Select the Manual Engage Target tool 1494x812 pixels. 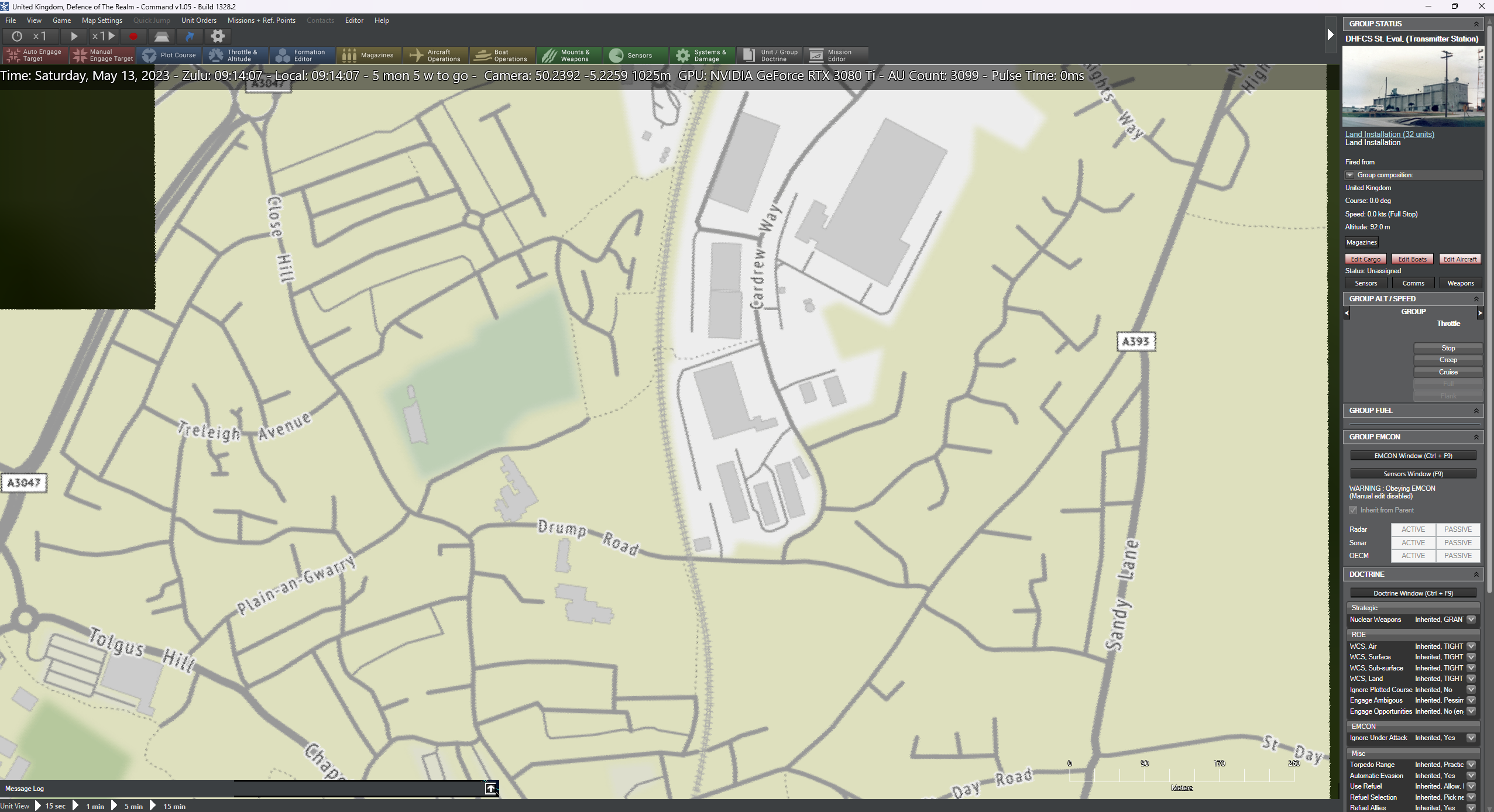click(102, 55)
